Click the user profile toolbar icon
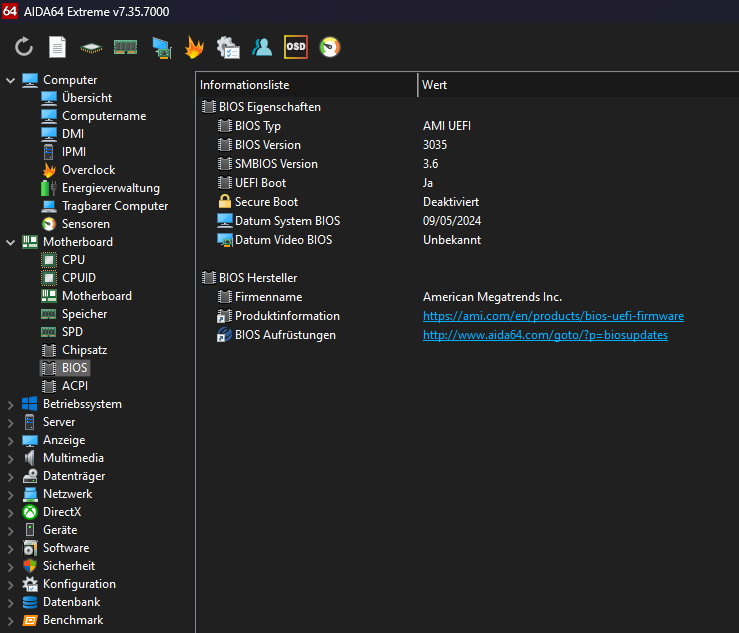The height and width of the screenshot is (633, 739). coord(262,47)
